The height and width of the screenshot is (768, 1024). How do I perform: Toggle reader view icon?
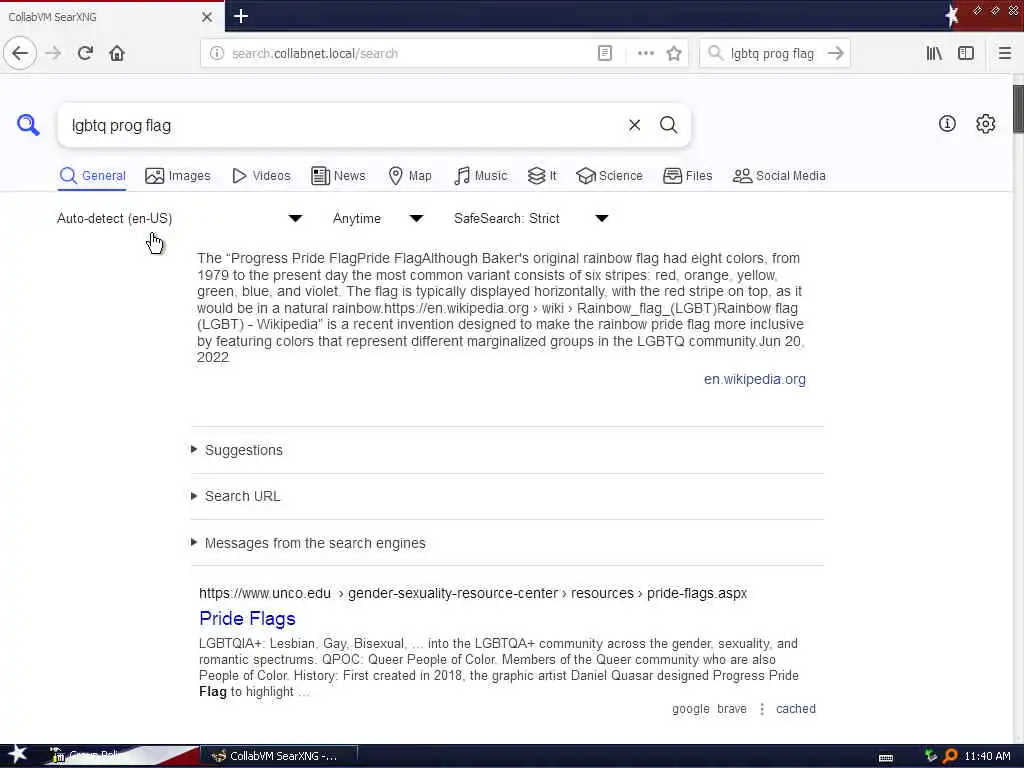(605, 54)
